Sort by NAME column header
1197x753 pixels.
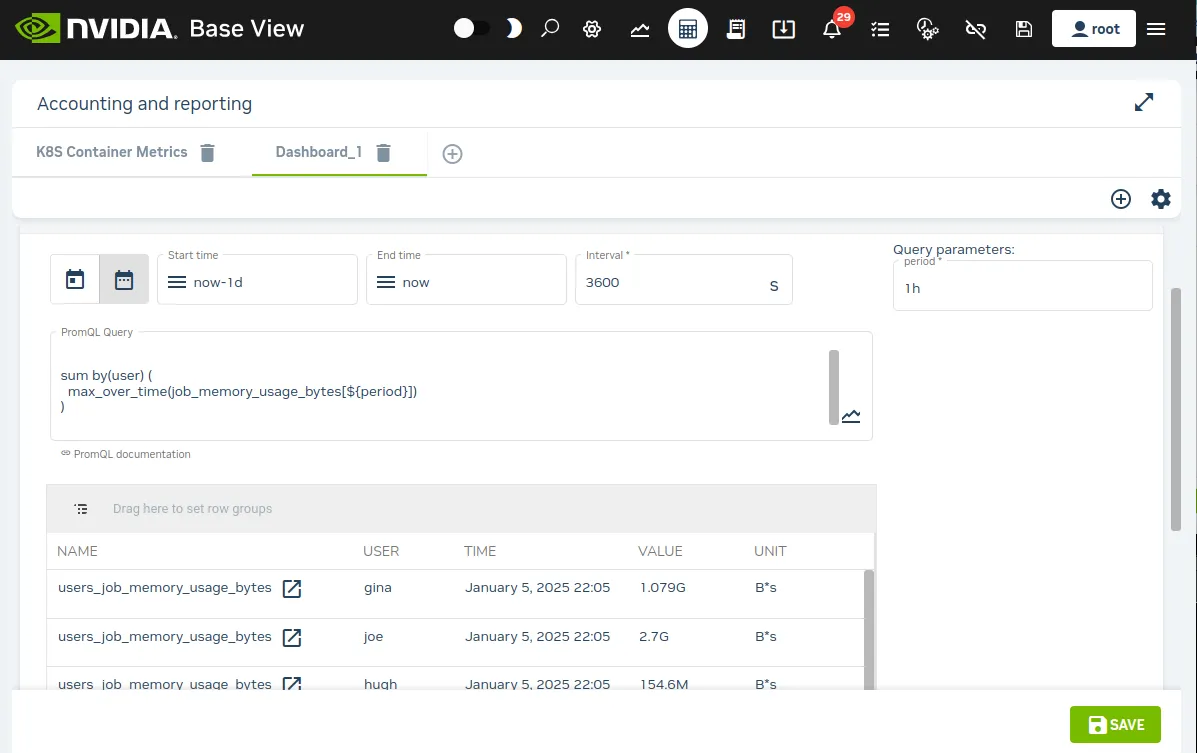(77, 551)
